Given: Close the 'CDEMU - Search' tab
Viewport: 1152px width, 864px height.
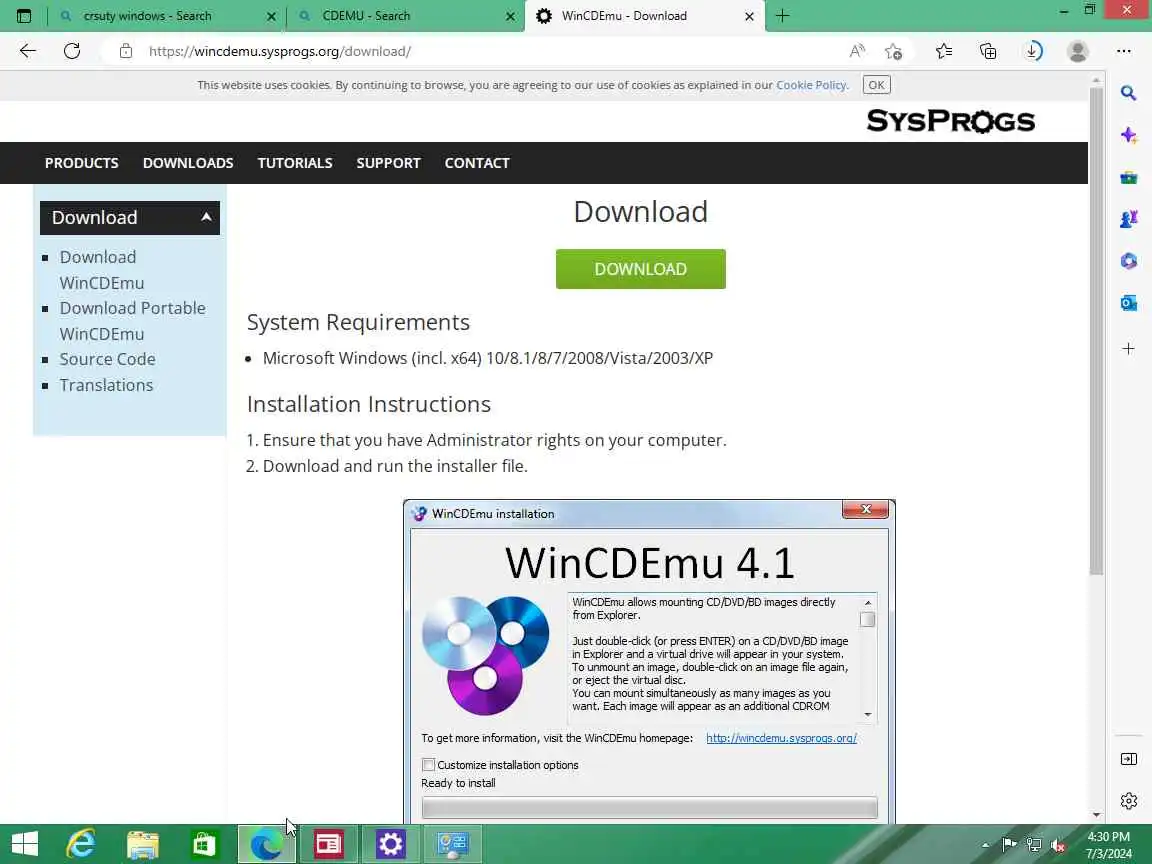Looking at the screenshot, I should pyautogui.click(x=510, y=16).
